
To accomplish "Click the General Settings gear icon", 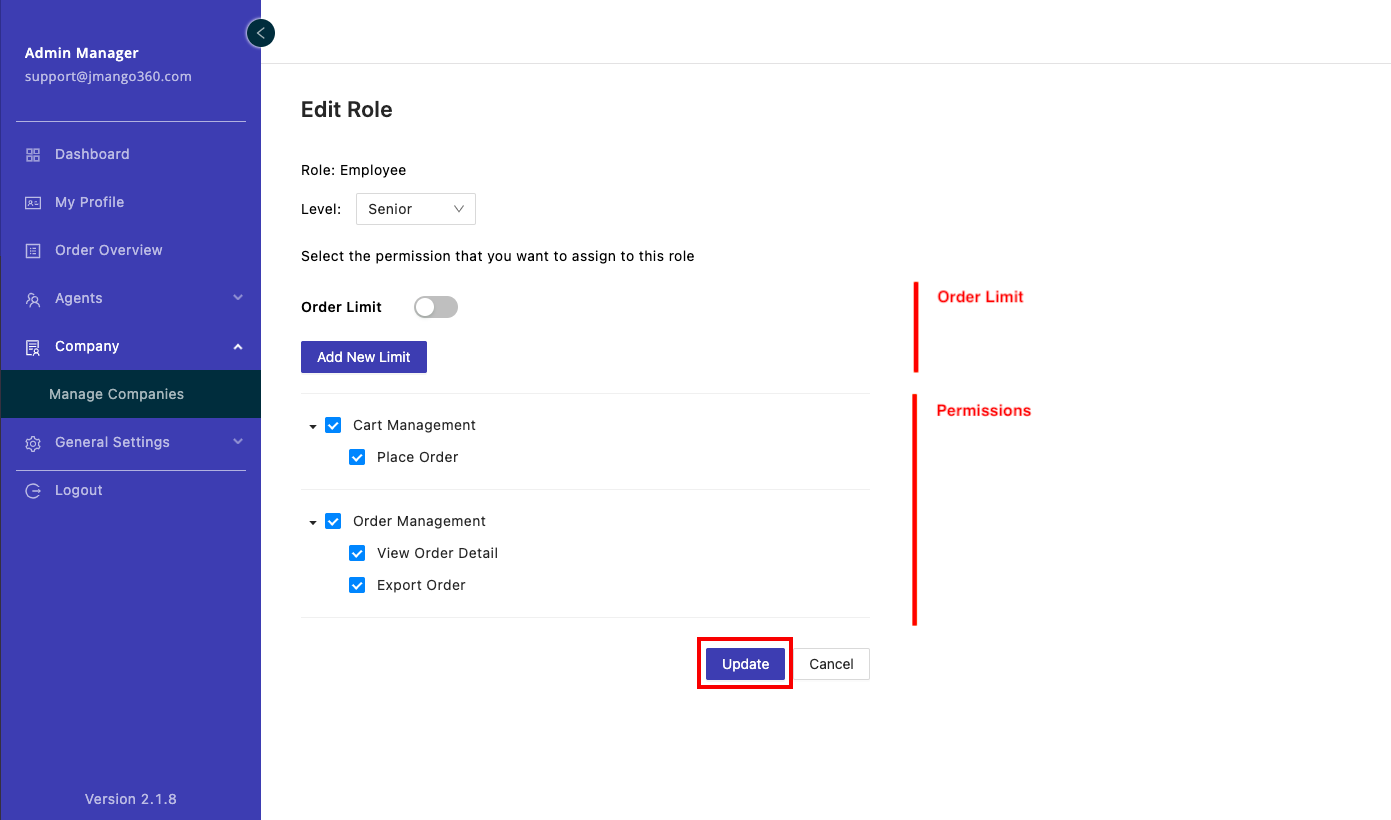I will (x=33, y=443).
